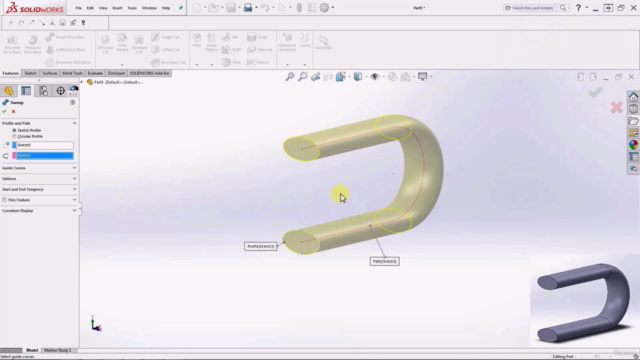Open Design Library icon in task pane
The image size is (640, 360).
(x=633, y=109)
